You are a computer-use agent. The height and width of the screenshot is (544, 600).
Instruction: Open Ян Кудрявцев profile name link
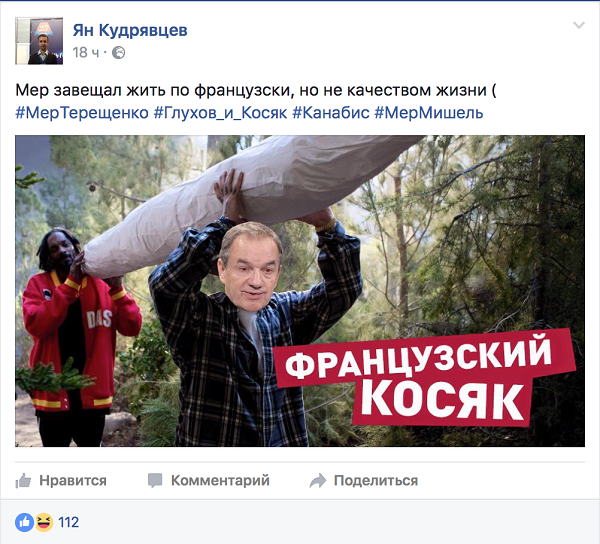130,30
